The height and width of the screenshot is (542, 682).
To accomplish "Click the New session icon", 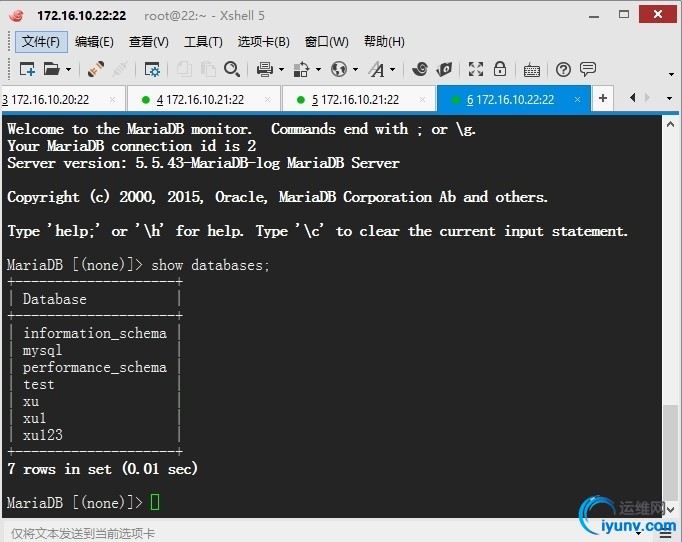I will (x=27, y=69).
